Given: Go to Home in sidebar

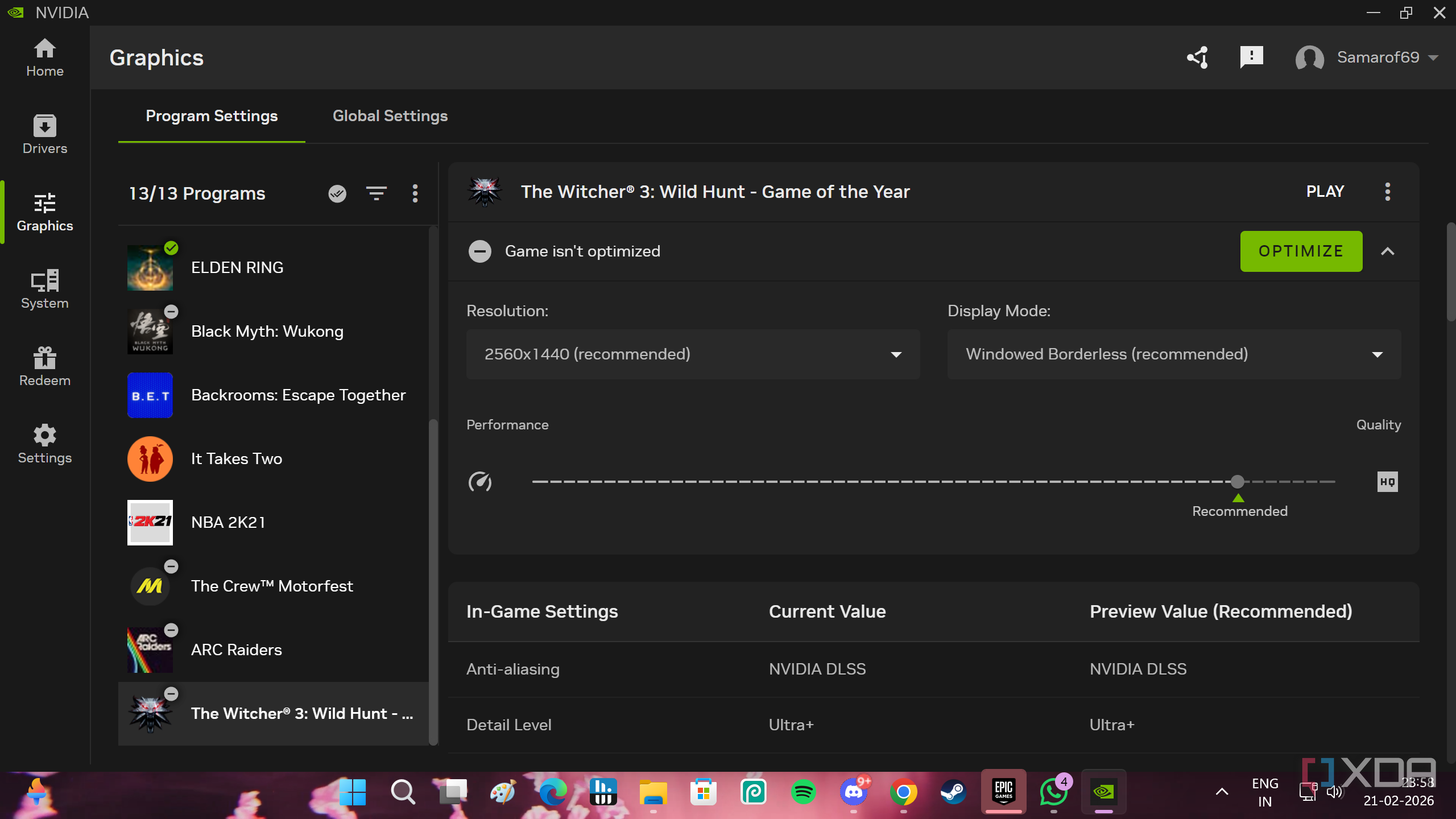Looking at the screenshot, I should [44, 57].
